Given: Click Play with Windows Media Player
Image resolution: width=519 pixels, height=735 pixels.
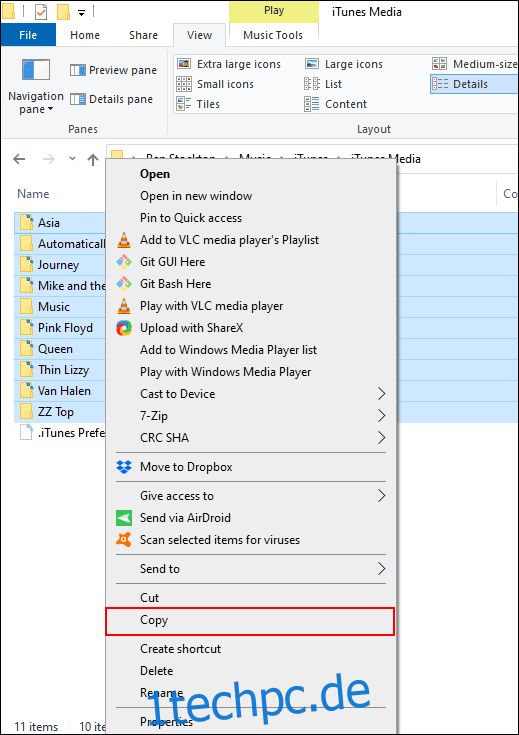Looking at the screenshot, I should [x=251, y=372].
